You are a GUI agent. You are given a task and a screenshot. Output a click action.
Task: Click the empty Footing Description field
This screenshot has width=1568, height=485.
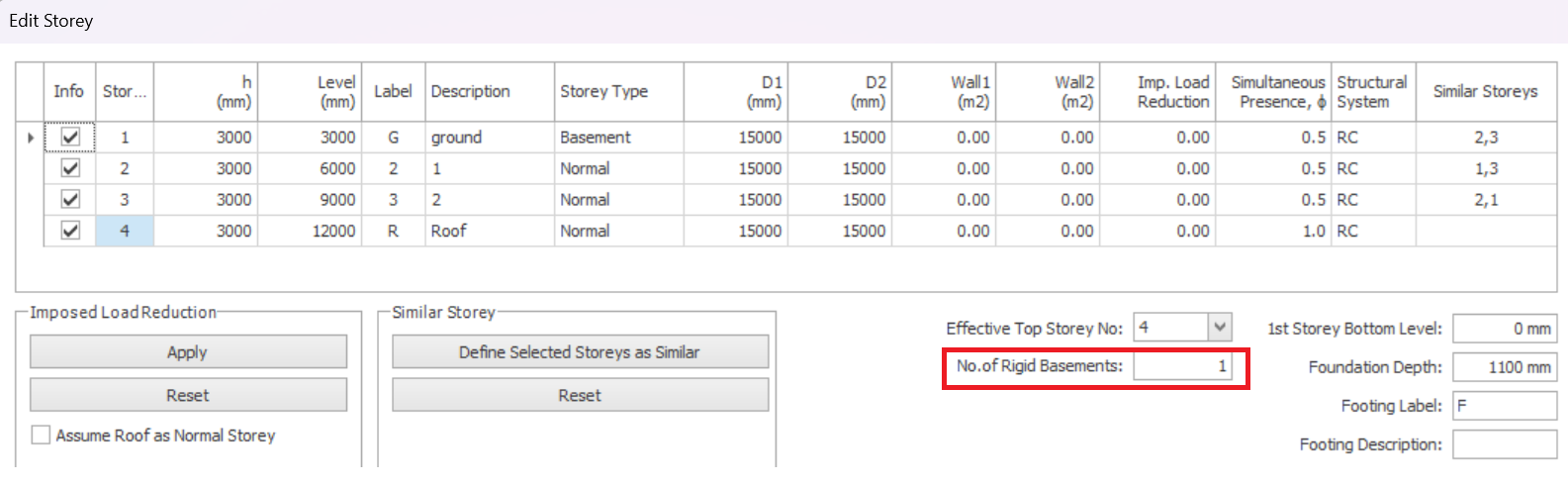[x=1504, y=444]
